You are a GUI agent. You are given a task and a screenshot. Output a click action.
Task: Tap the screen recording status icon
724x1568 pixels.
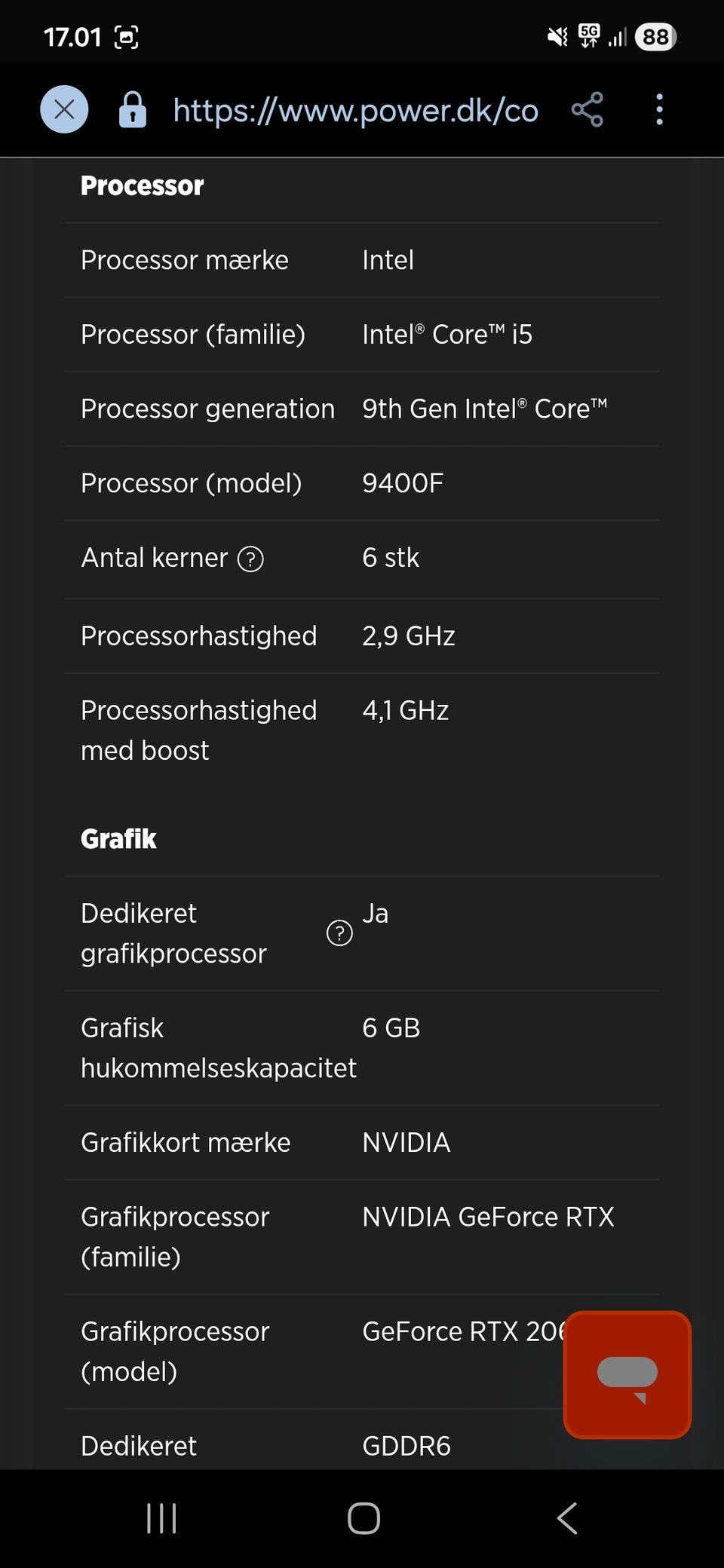click(126, 37)
